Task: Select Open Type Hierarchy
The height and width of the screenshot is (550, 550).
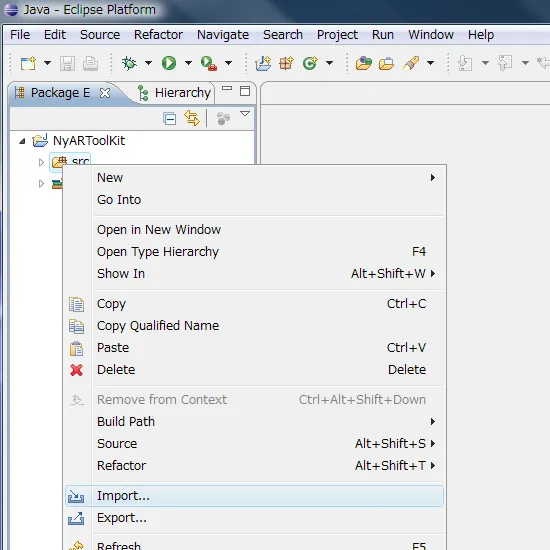Action: click(x=254, y=252)
